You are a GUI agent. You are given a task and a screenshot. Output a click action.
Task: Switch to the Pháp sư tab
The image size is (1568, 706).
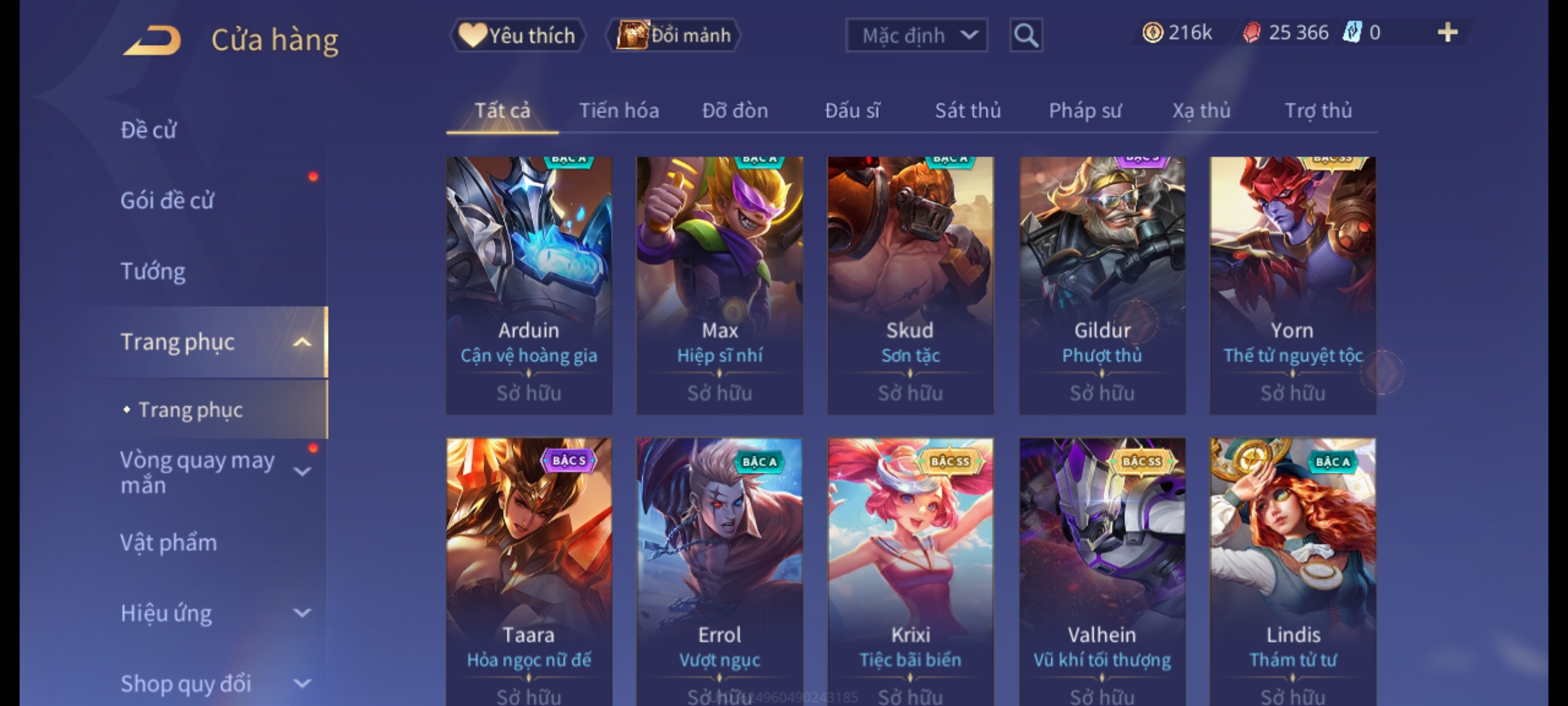coord(1085,110)
